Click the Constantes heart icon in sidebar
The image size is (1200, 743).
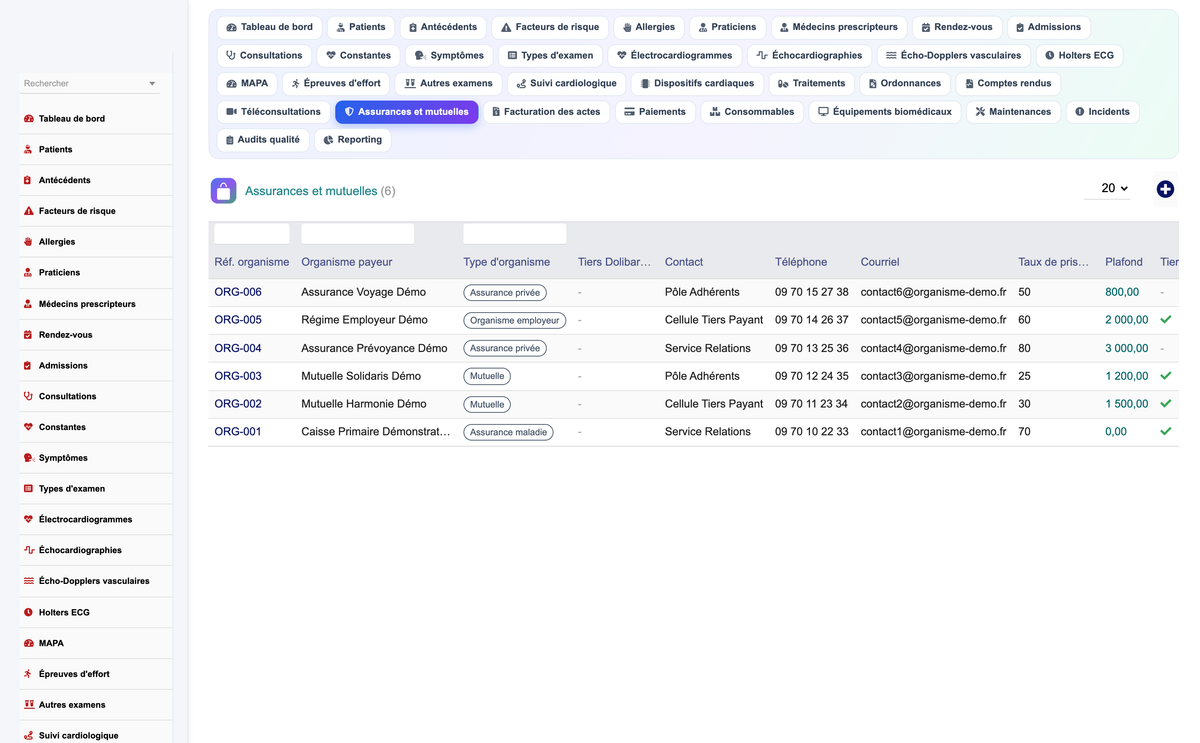(x=28, y=427)
